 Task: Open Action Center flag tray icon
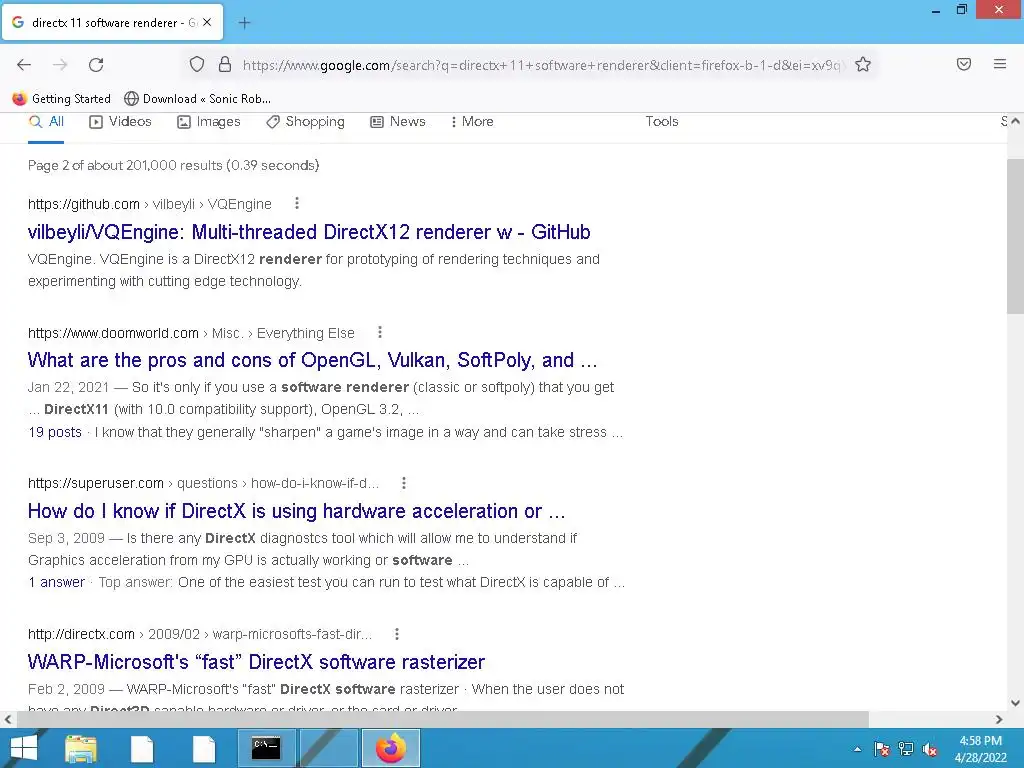(882, 750)
